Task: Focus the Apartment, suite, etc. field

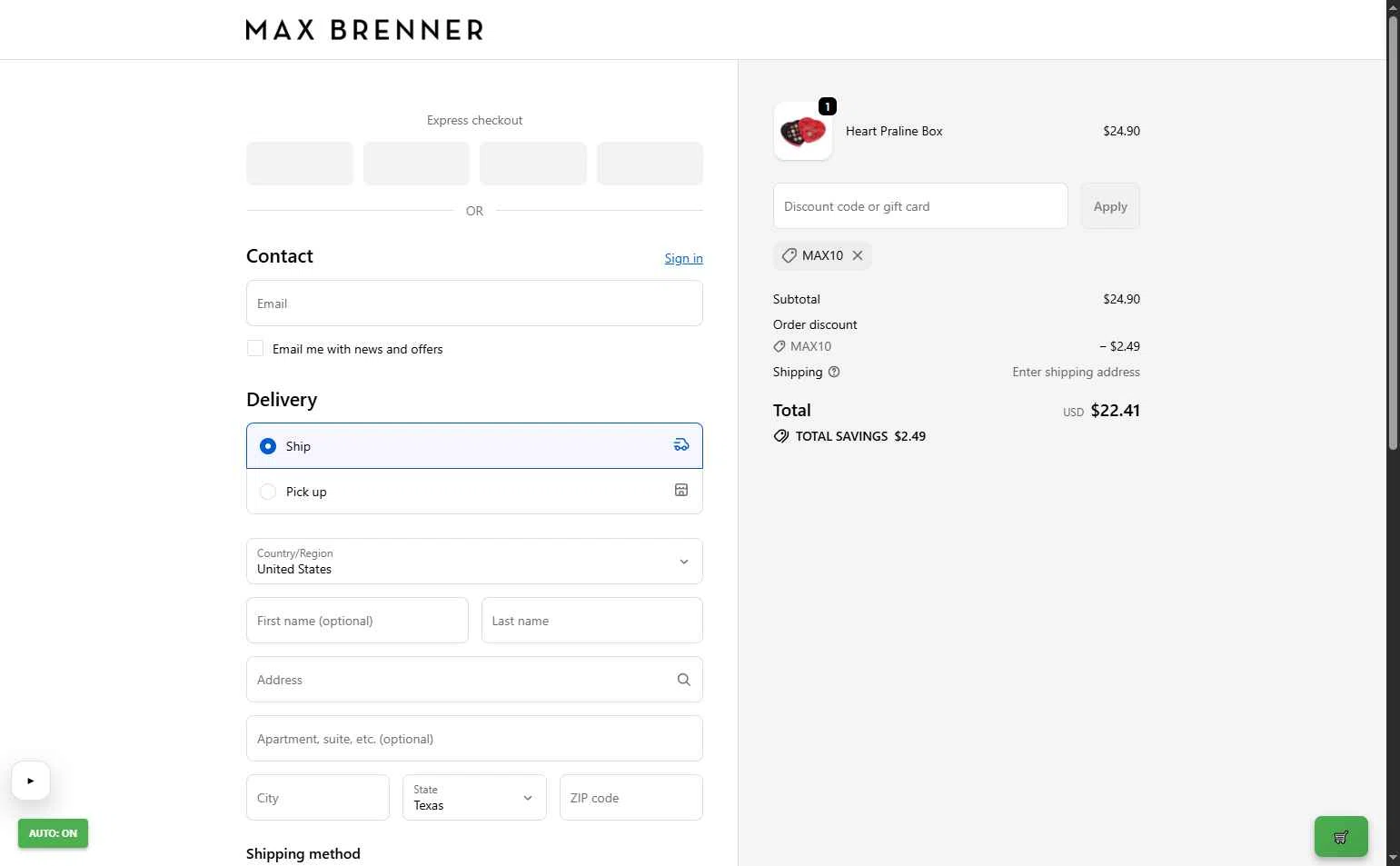Action: tap(474, 739)
